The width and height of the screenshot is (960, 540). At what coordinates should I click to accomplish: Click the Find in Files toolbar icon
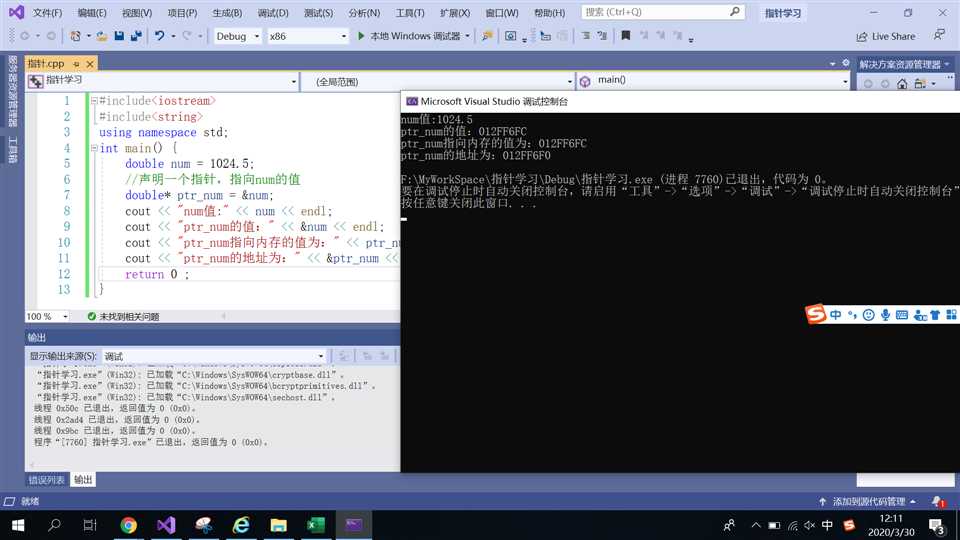pyautogui.click(x=487, y=36)
